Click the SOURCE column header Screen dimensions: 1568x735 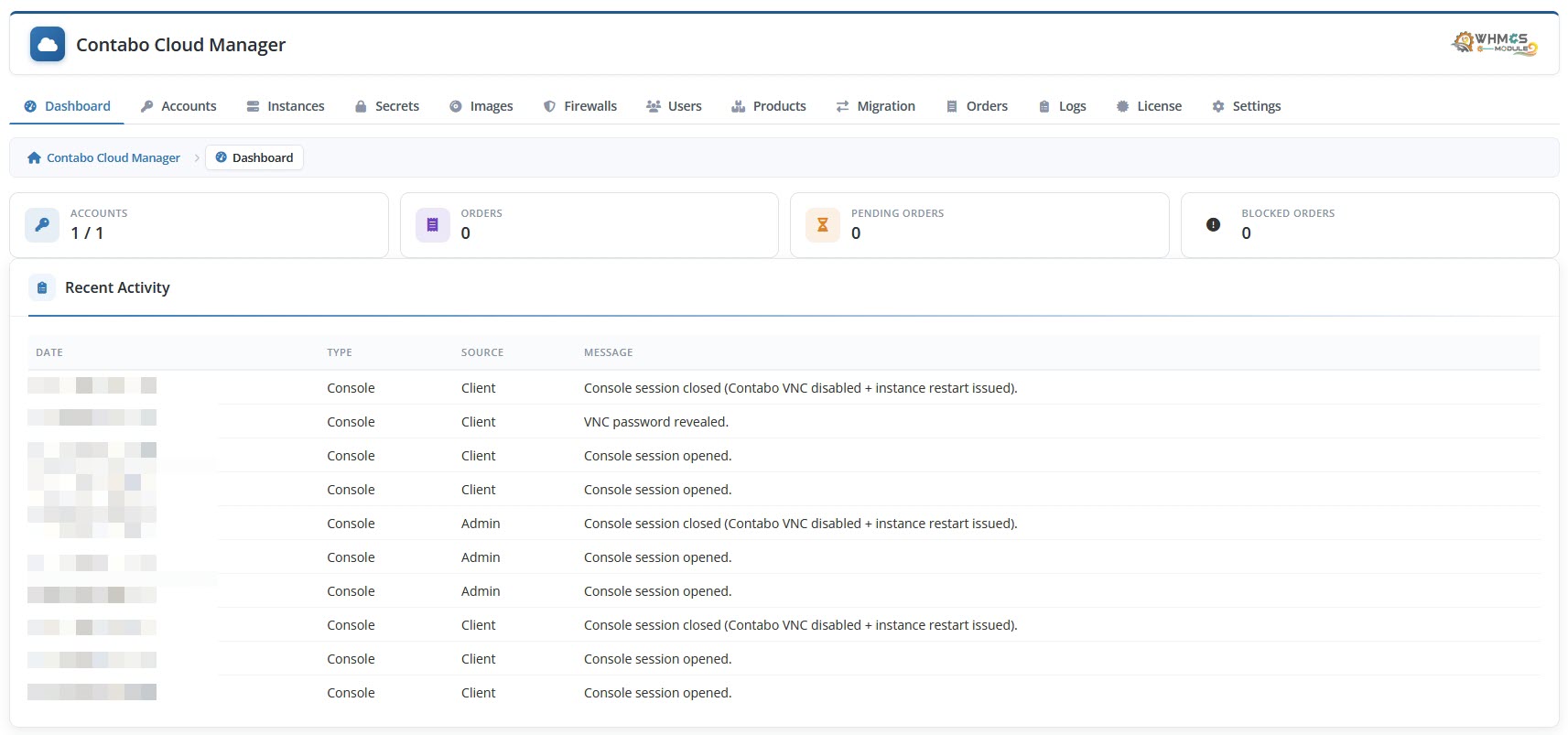coord(482,352)
